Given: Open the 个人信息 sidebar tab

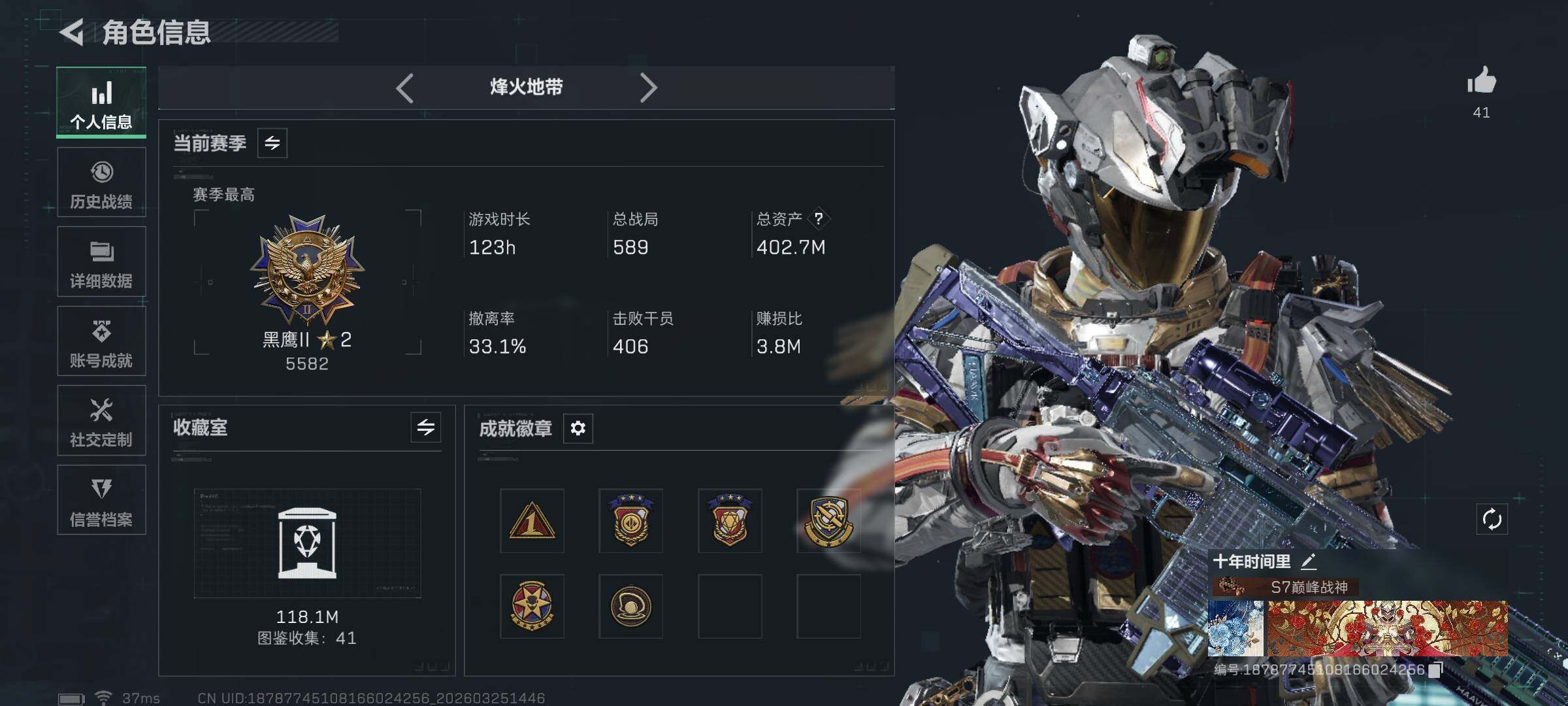Looking at the screenshot, I should pos(101,102).
